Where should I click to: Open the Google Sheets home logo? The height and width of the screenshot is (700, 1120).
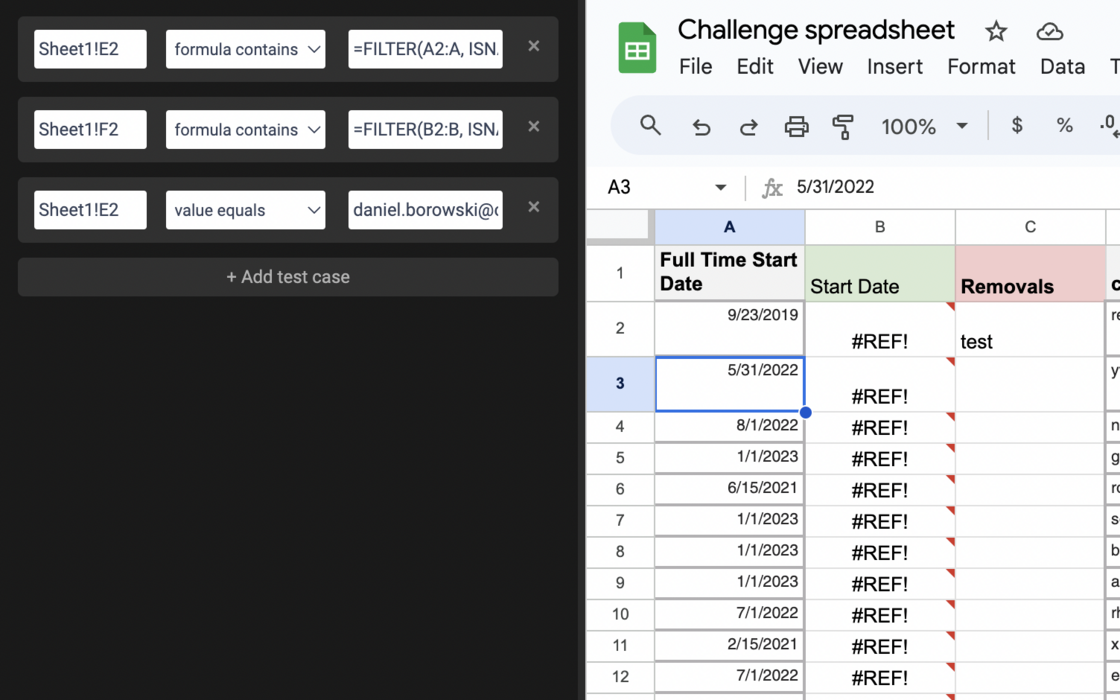click(x=637, y=48)
